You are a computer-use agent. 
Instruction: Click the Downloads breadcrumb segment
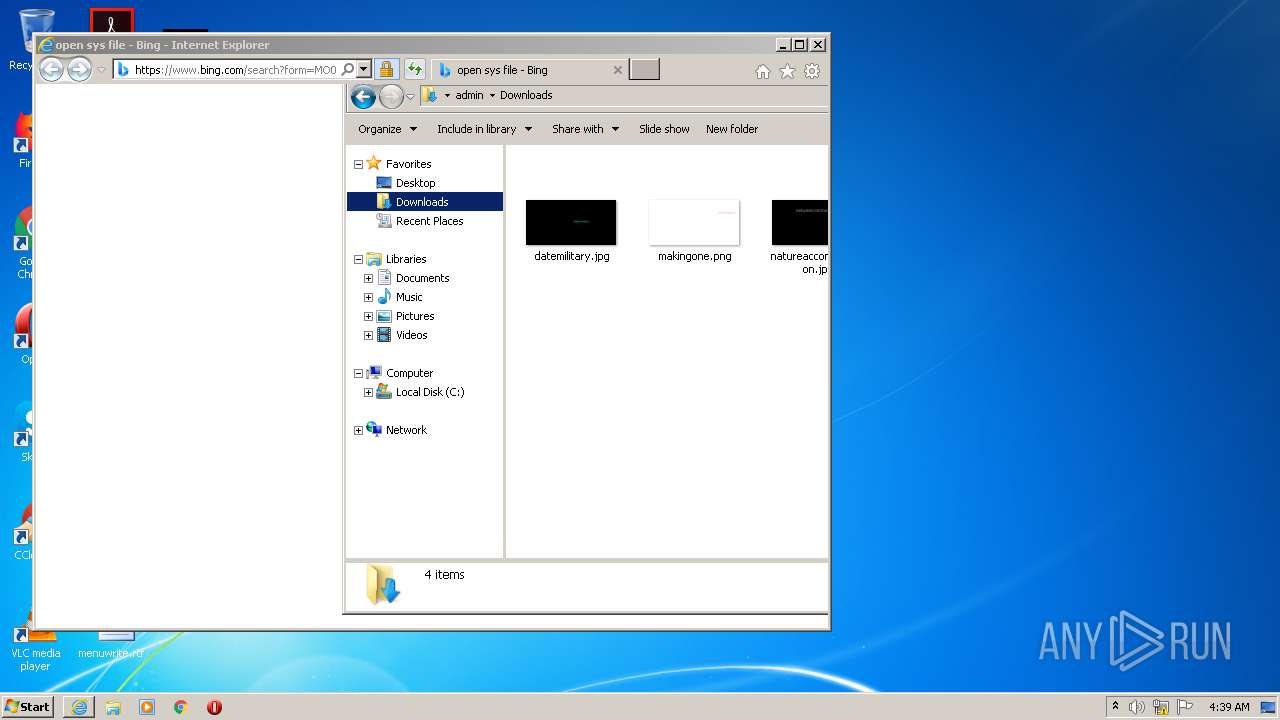[526, 95]
